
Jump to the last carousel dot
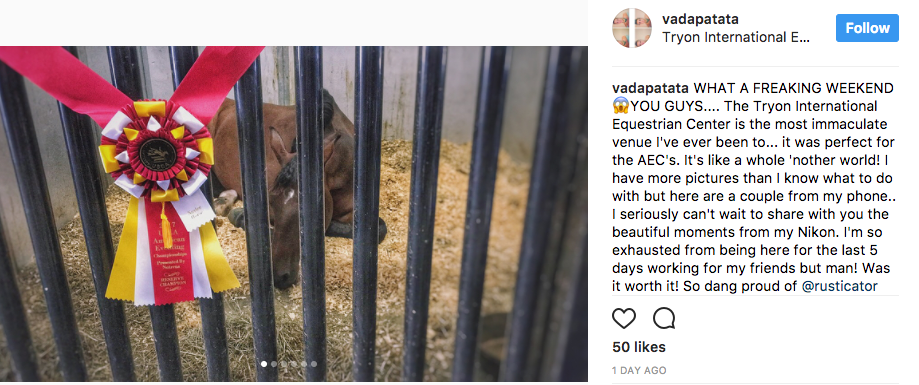coord(314,364)
